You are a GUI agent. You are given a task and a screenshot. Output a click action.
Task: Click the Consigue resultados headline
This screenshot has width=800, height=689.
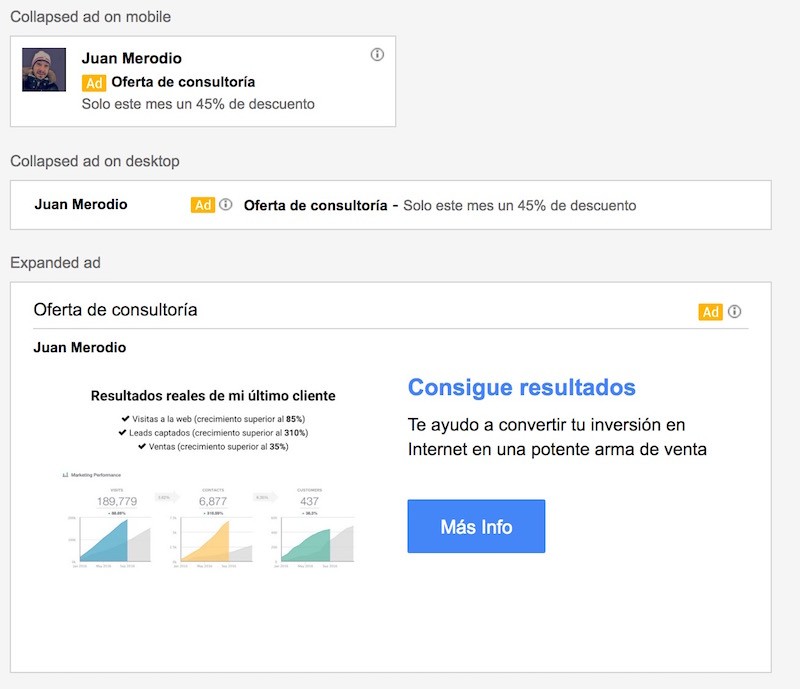tap(521, 387)
